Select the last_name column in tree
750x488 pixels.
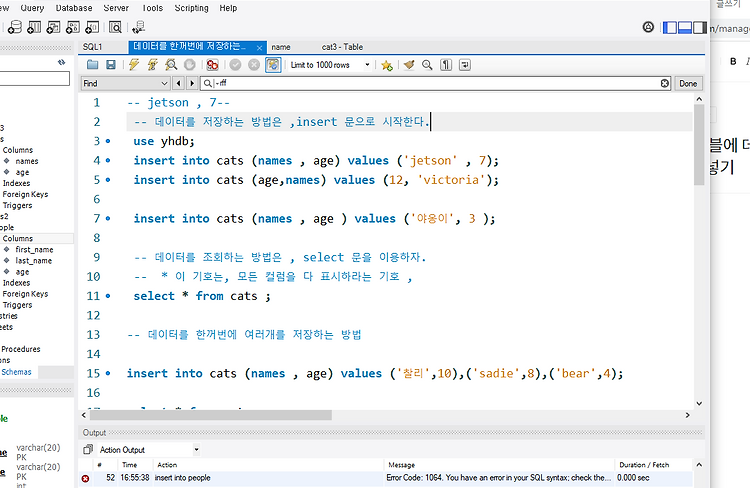tap(33, 260)
